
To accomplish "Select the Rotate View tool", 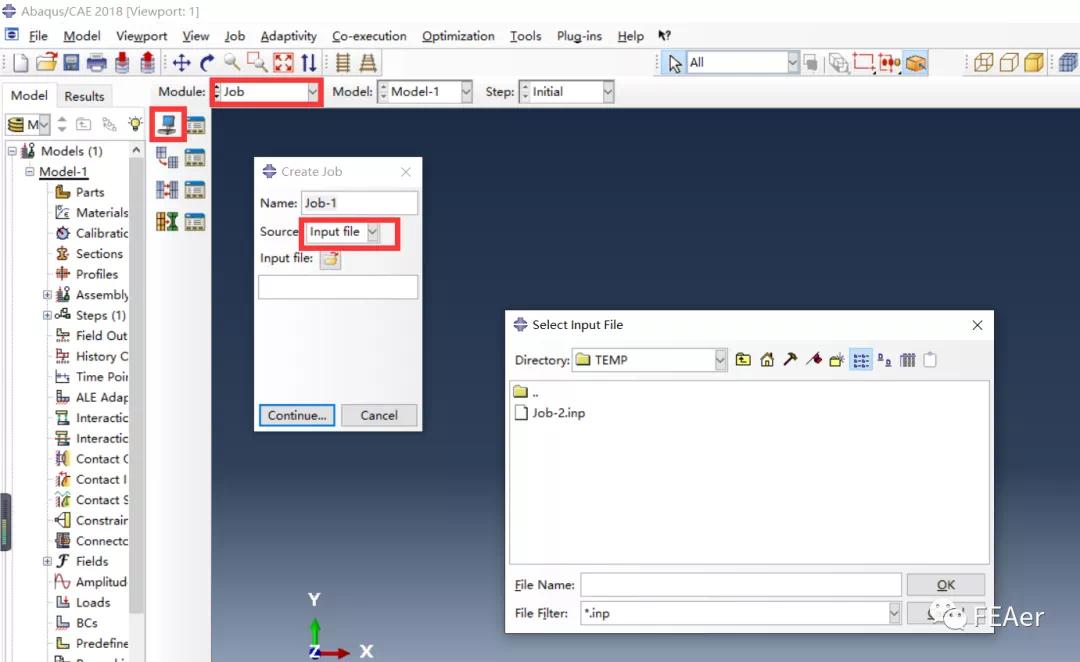I will tap(207, 63).
